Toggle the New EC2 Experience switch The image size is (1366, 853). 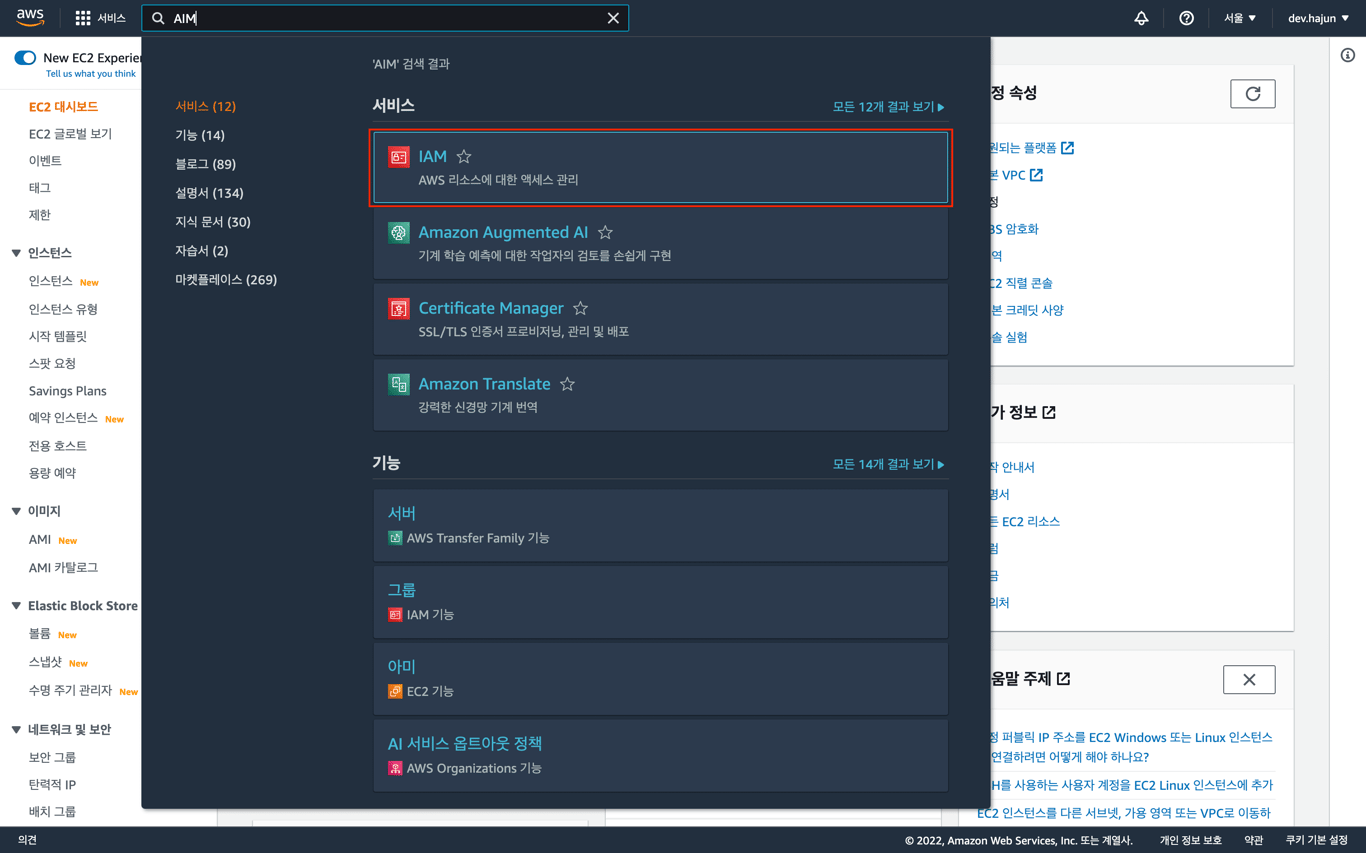click(x=25, y=58)
